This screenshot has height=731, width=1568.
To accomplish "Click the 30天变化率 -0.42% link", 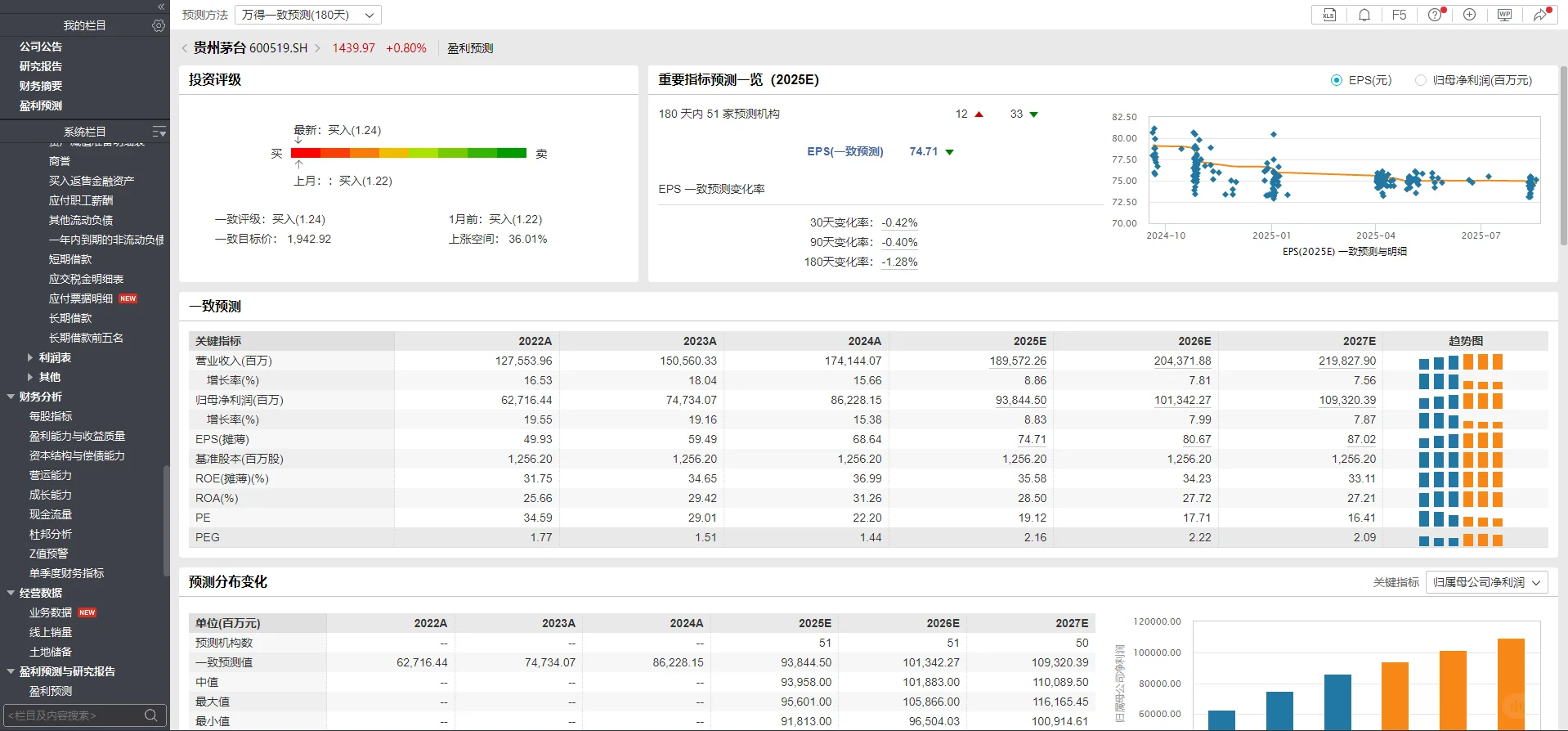I will 899,222.
